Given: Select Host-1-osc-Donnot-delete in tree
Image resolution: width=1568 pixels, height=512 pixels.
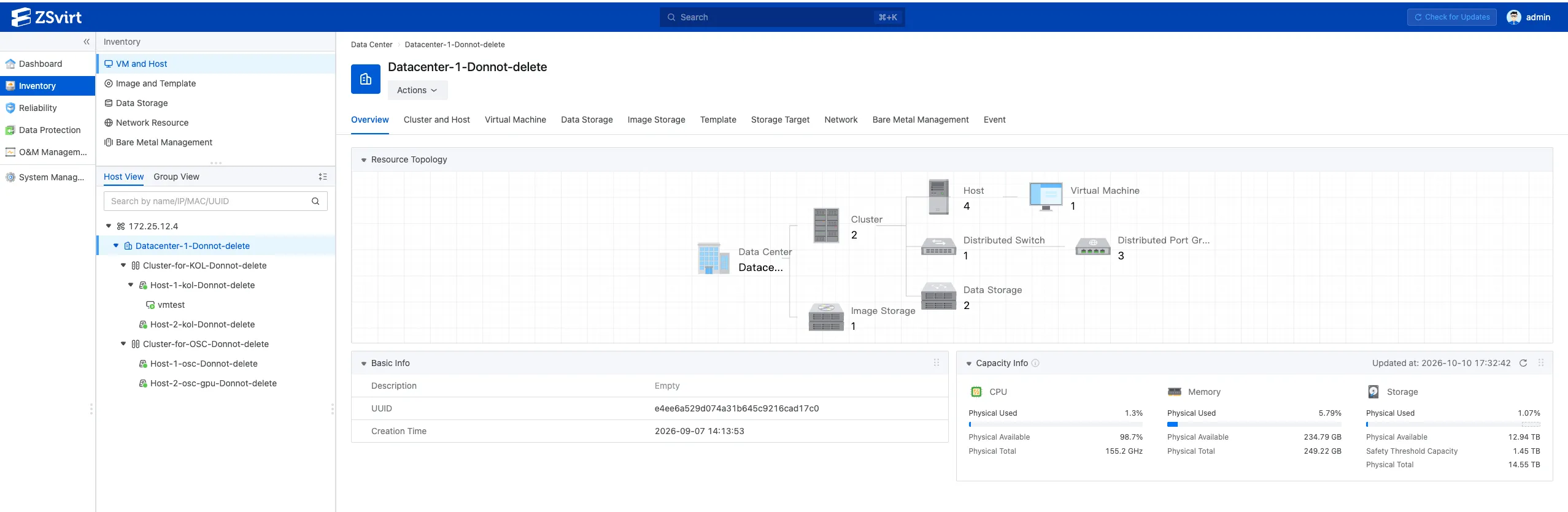Looking at the screenshot, I should [x=203, y=364].
